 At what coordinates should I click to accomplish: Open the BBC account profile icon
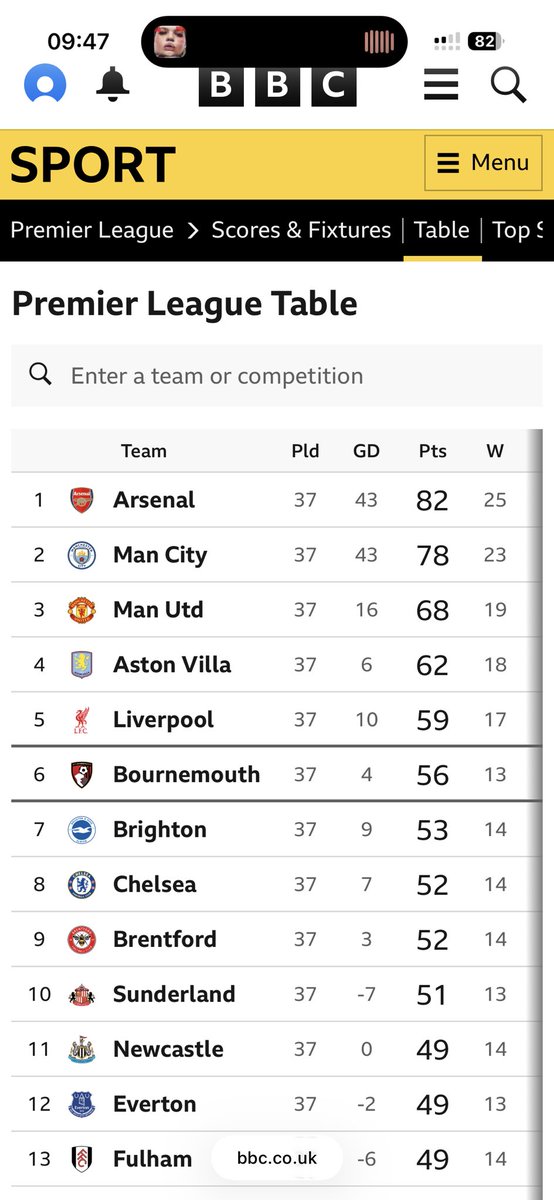point(45,85)
